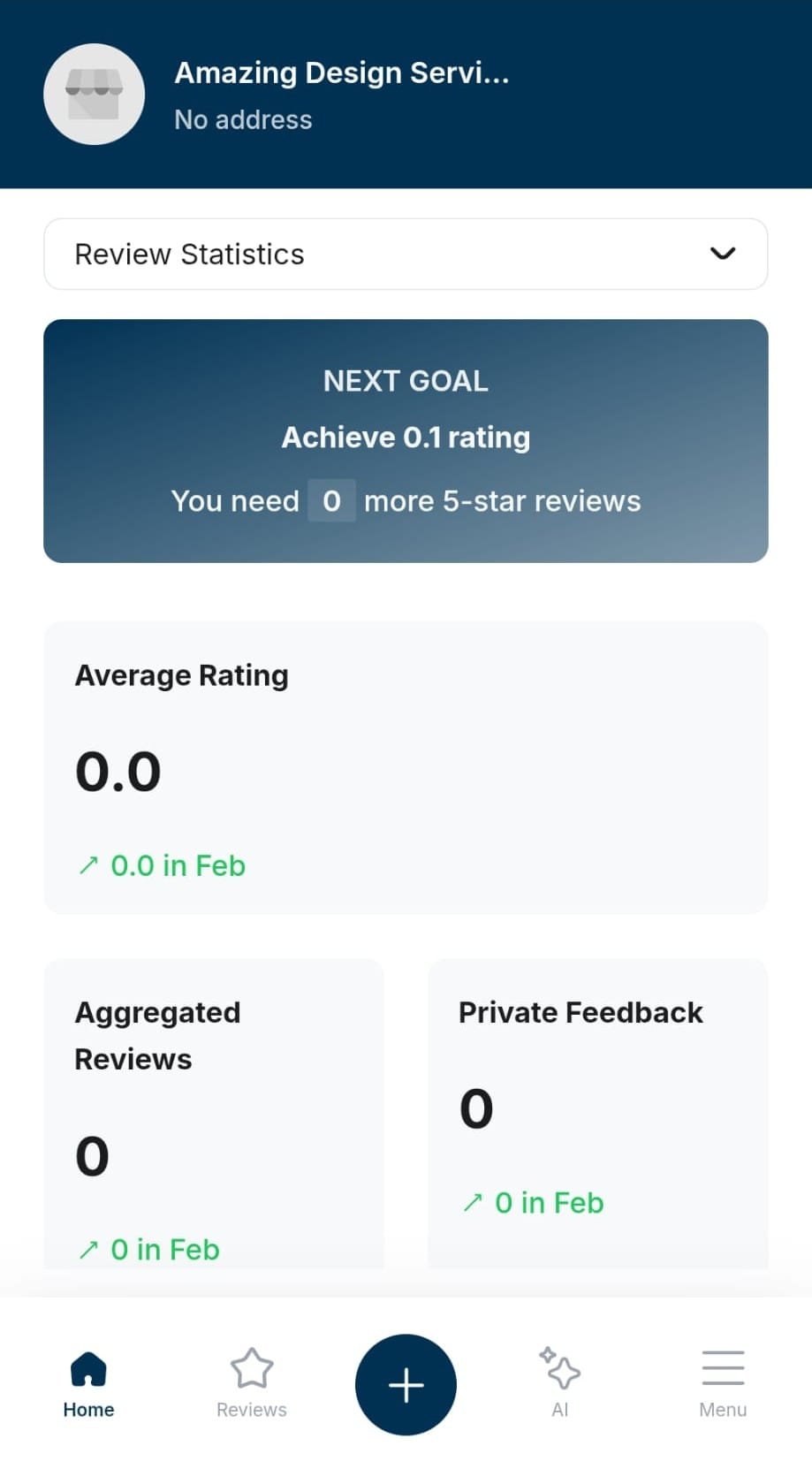Switch to the Reviews tab label
The image size is (812, 1469).
[252, 1410]
